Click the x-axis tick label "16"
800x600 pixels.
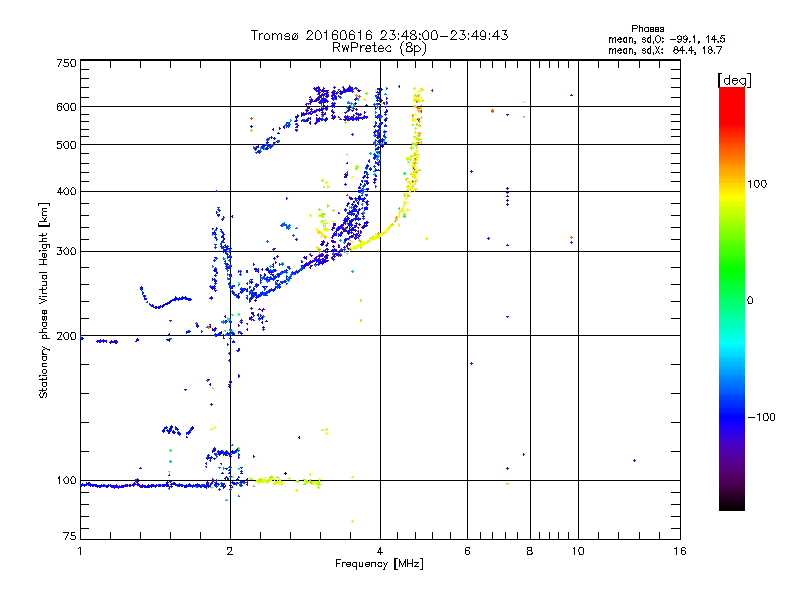click(680, 551)
